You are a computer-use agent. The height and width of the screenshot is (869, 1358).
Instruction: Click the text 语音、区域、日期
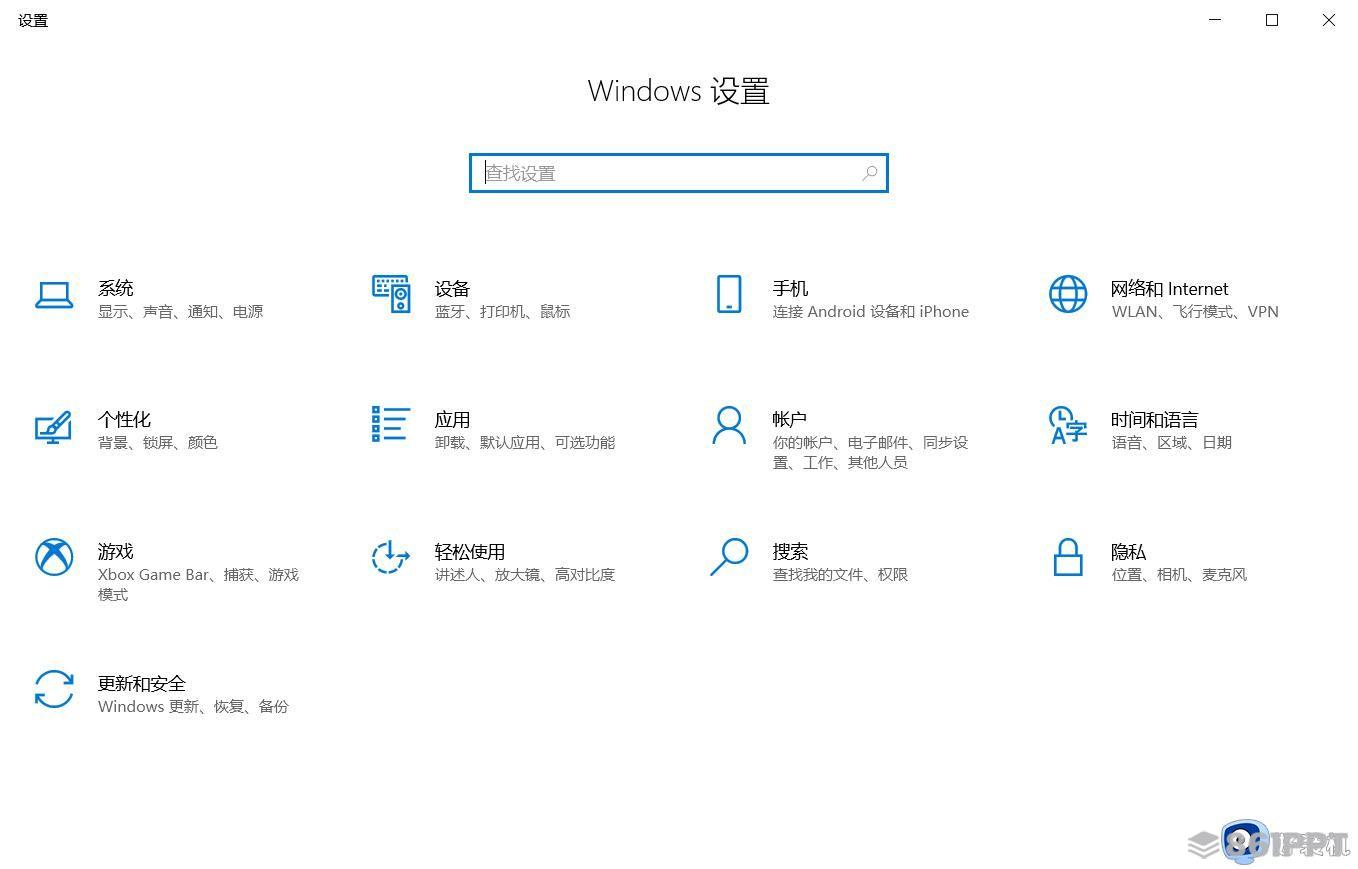[1172, 442]
